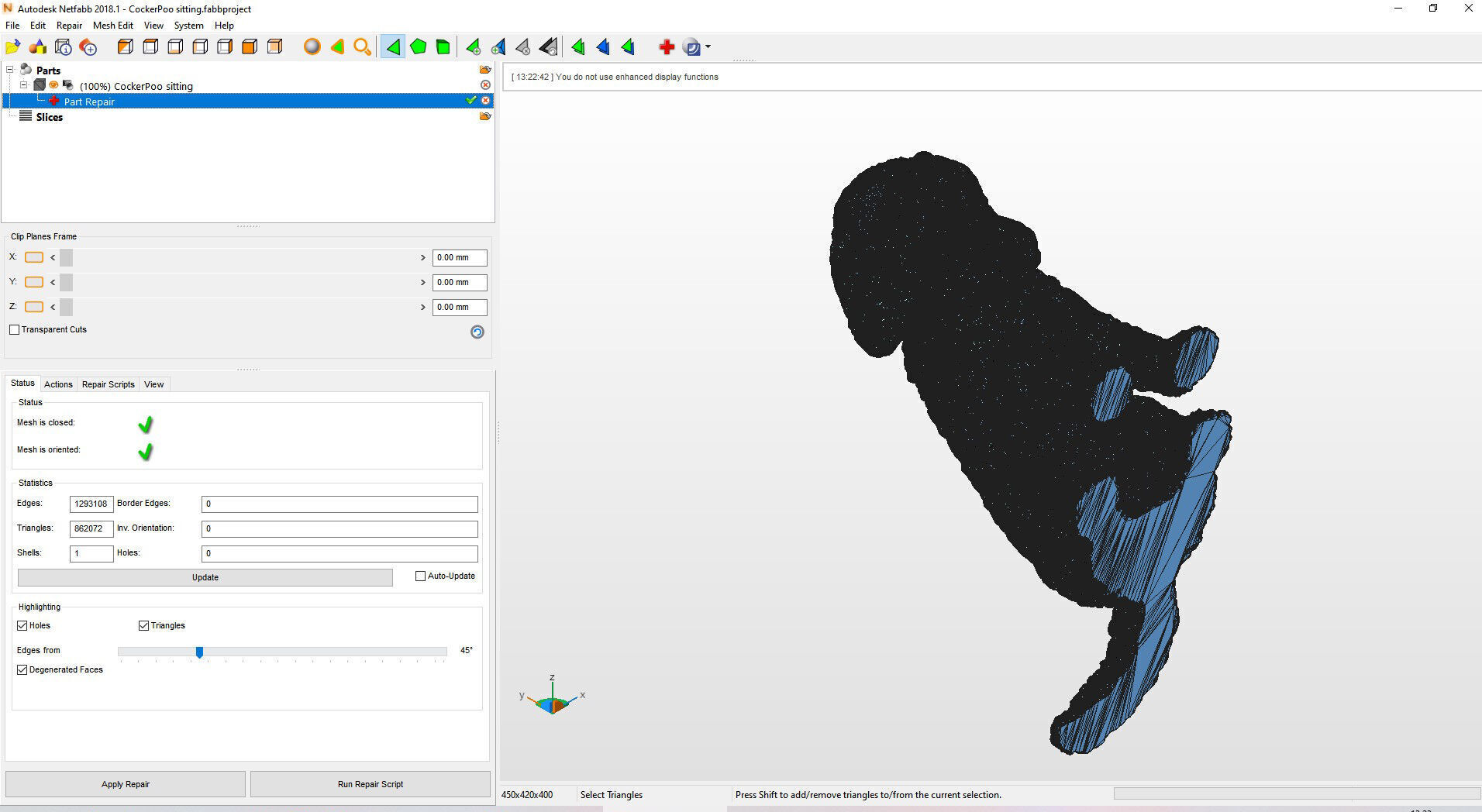Viewport: 1482px width, 812px height.
Task: Open the platform info icon
Action: click(64, 47)
